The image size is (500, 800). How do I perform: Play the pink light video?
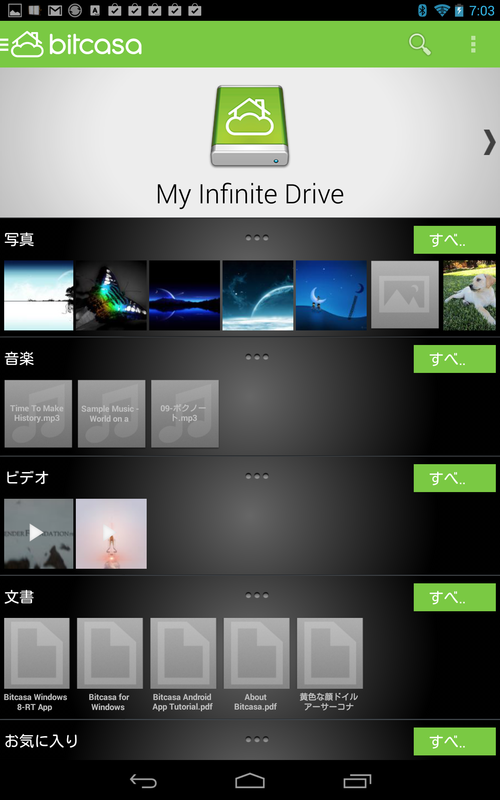tap(111, 534)
